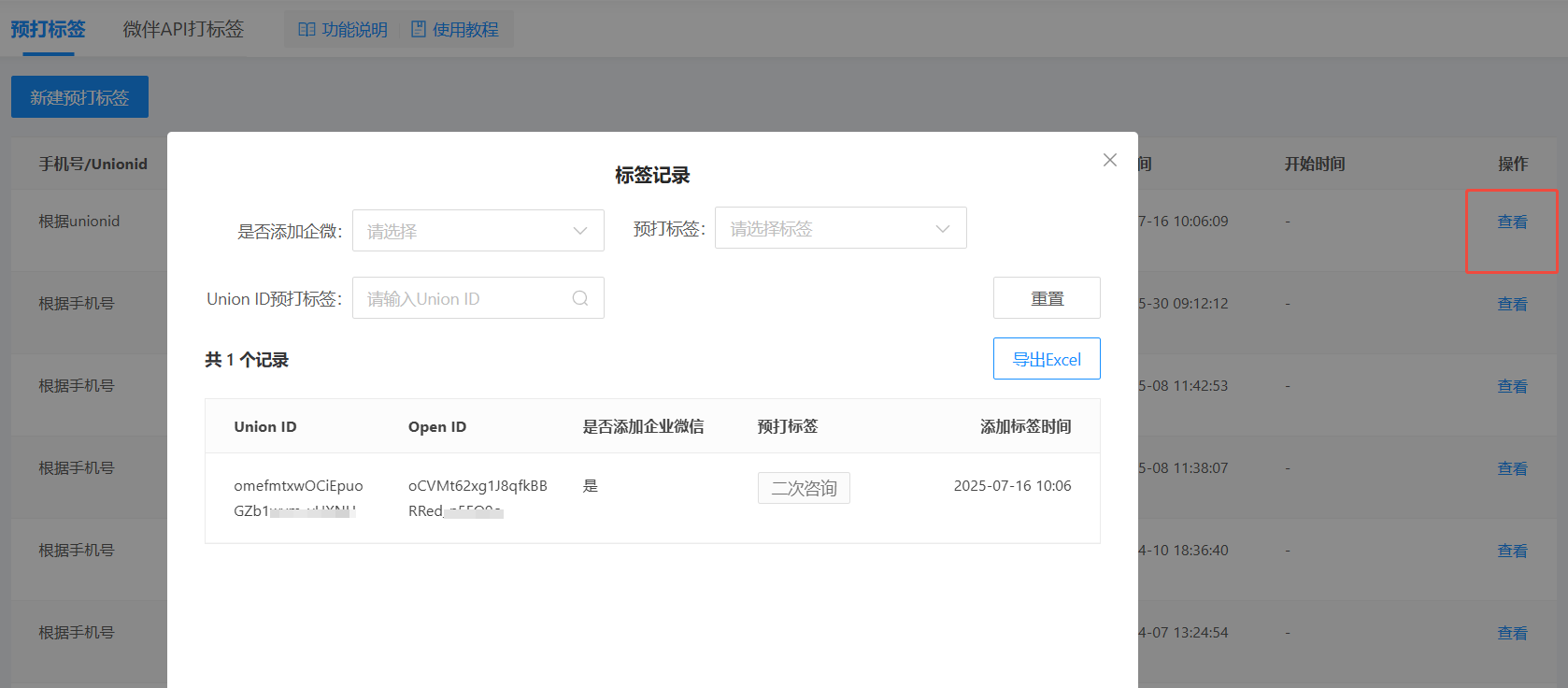Click the book icon beside 功能说明

(306, 30)
